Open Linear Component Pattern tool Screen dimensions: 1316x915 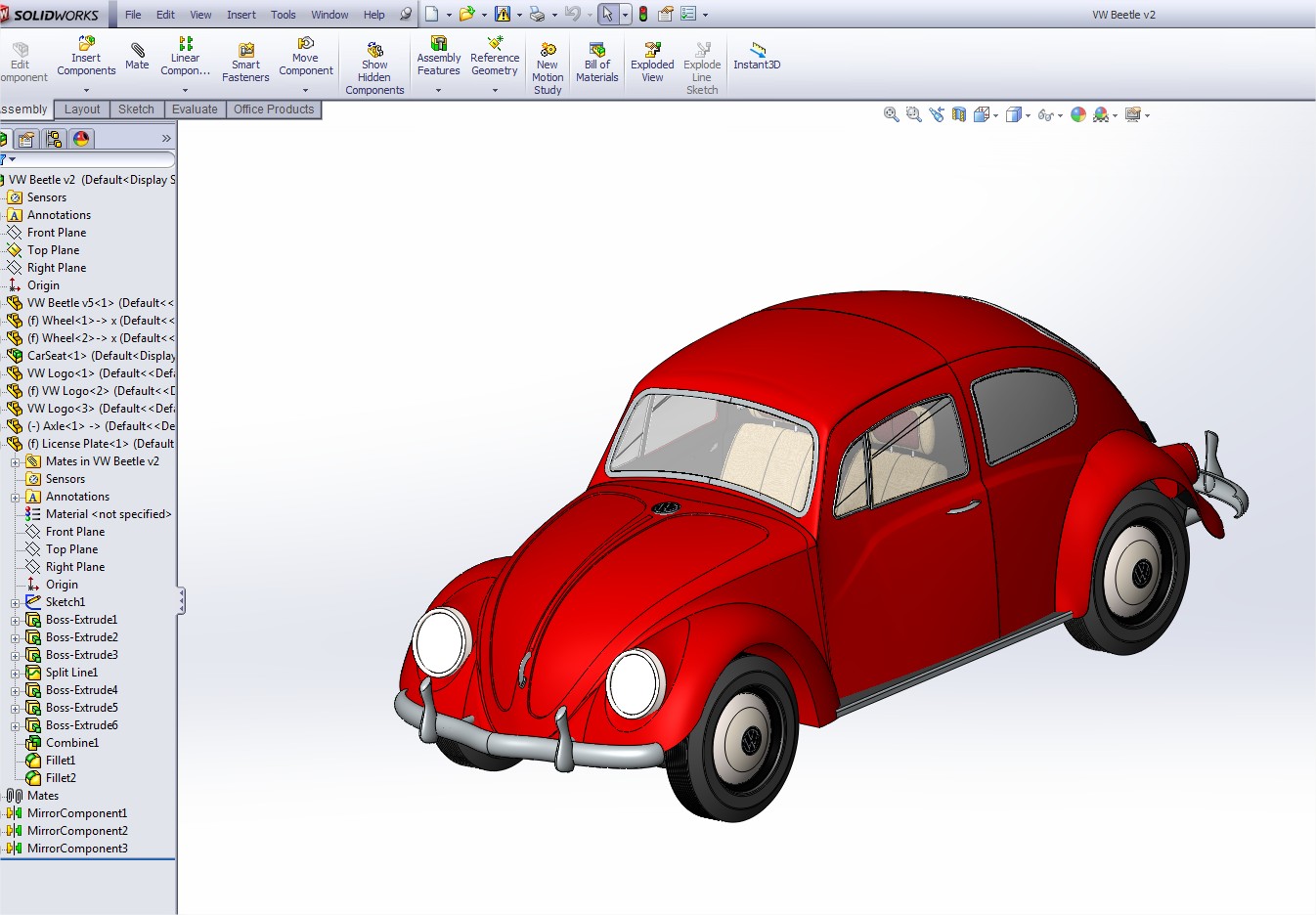coord(185,57)
